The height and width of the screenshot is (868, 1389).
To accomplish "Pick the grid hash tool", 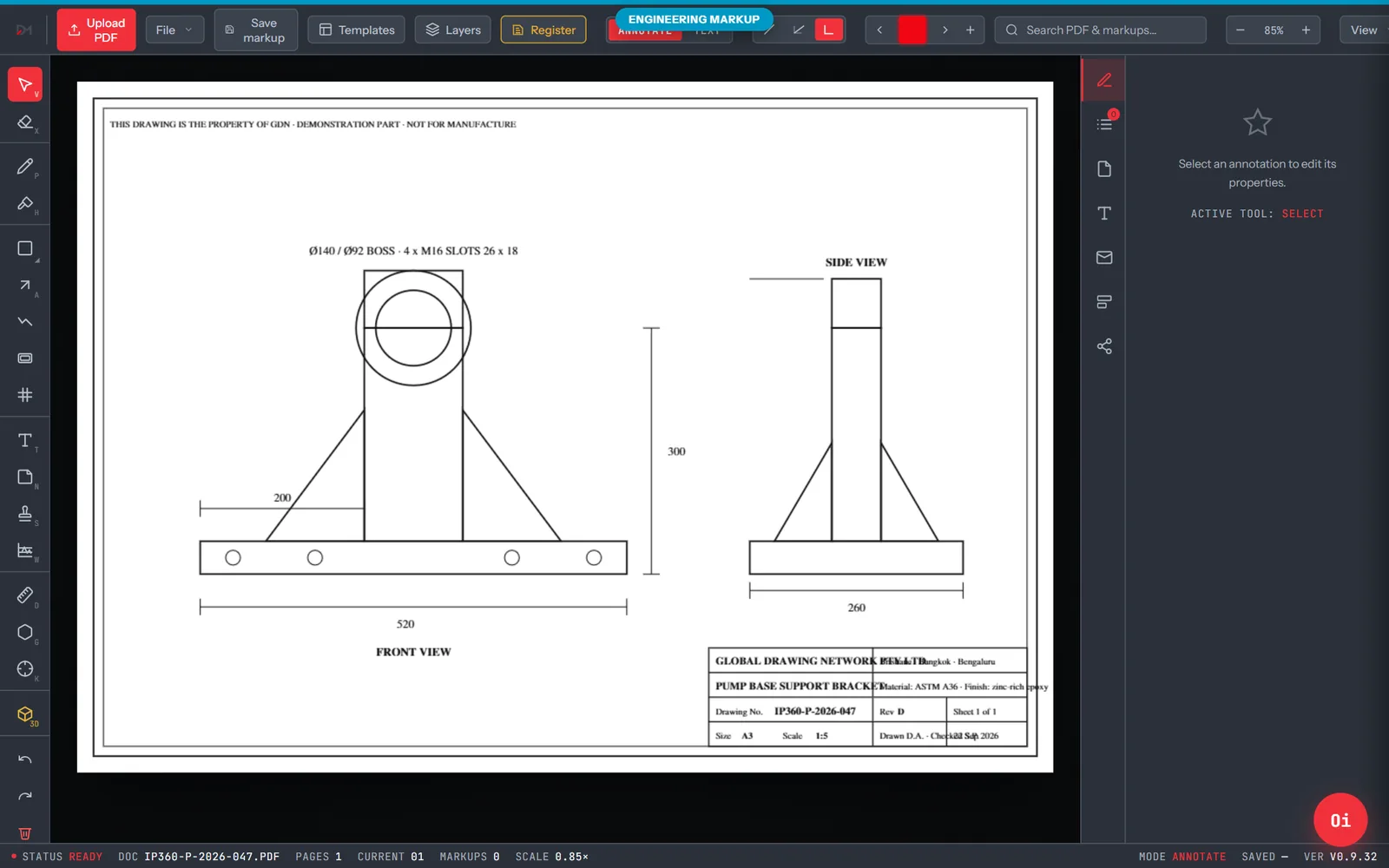I will 25,395.
